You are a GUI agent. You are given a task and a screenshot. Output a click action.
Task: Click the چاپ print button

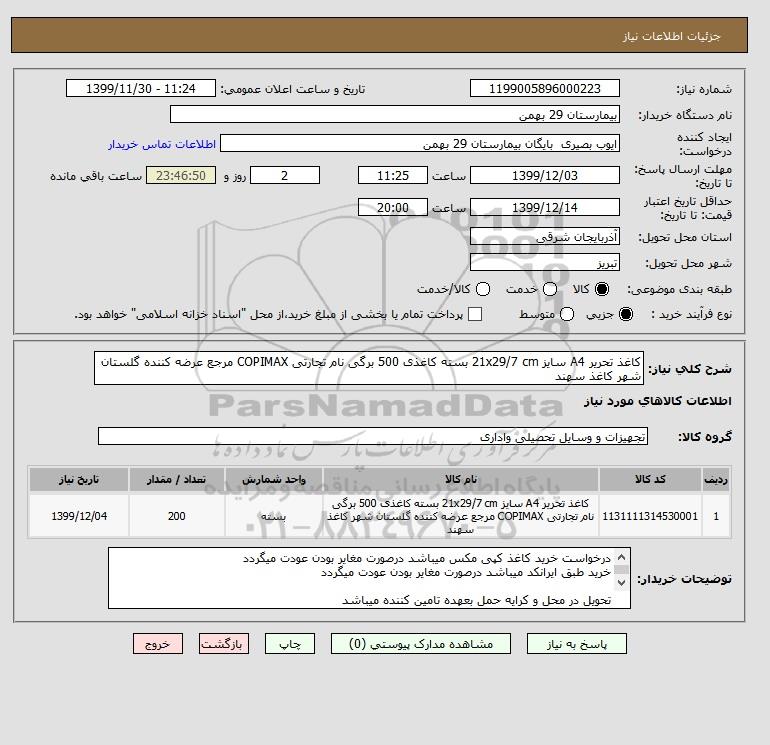point(290,644)
